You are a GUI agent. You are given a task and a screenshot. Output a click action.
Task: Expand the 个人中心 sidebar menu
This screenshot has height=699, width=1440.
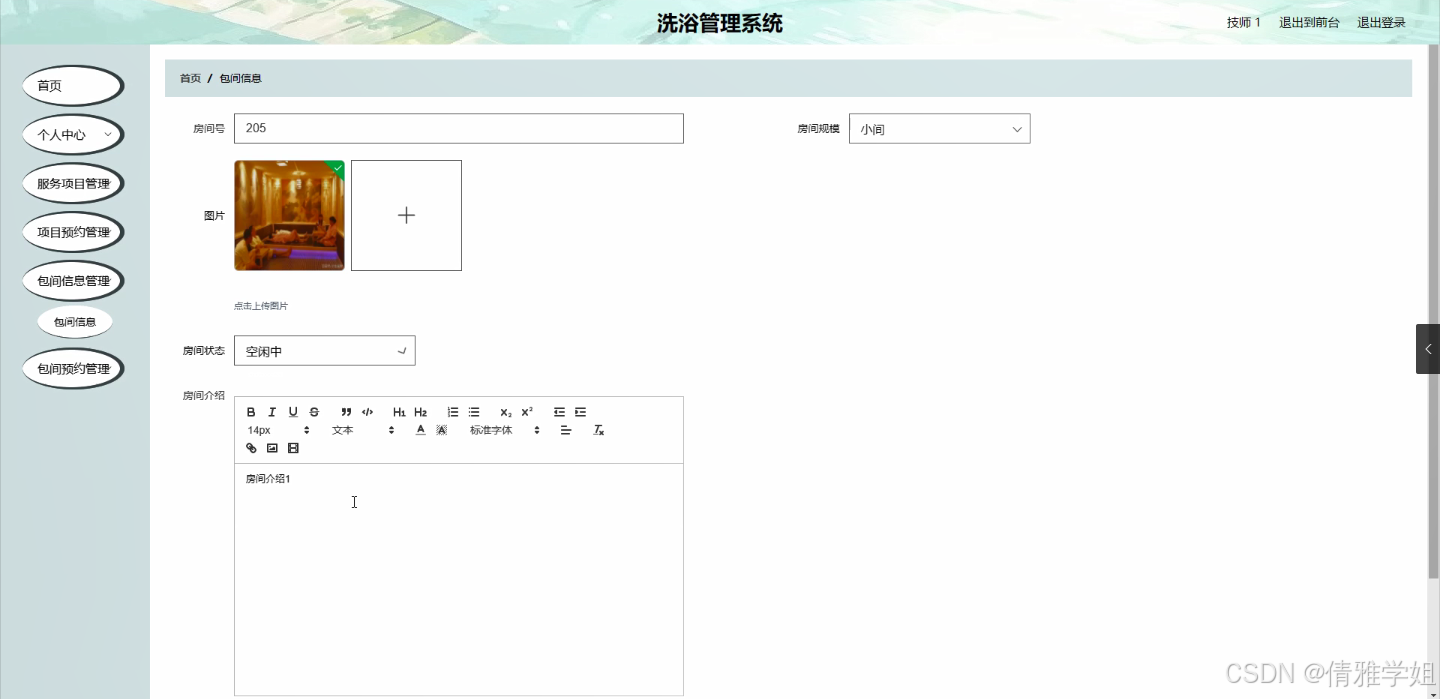click(73, 135)
